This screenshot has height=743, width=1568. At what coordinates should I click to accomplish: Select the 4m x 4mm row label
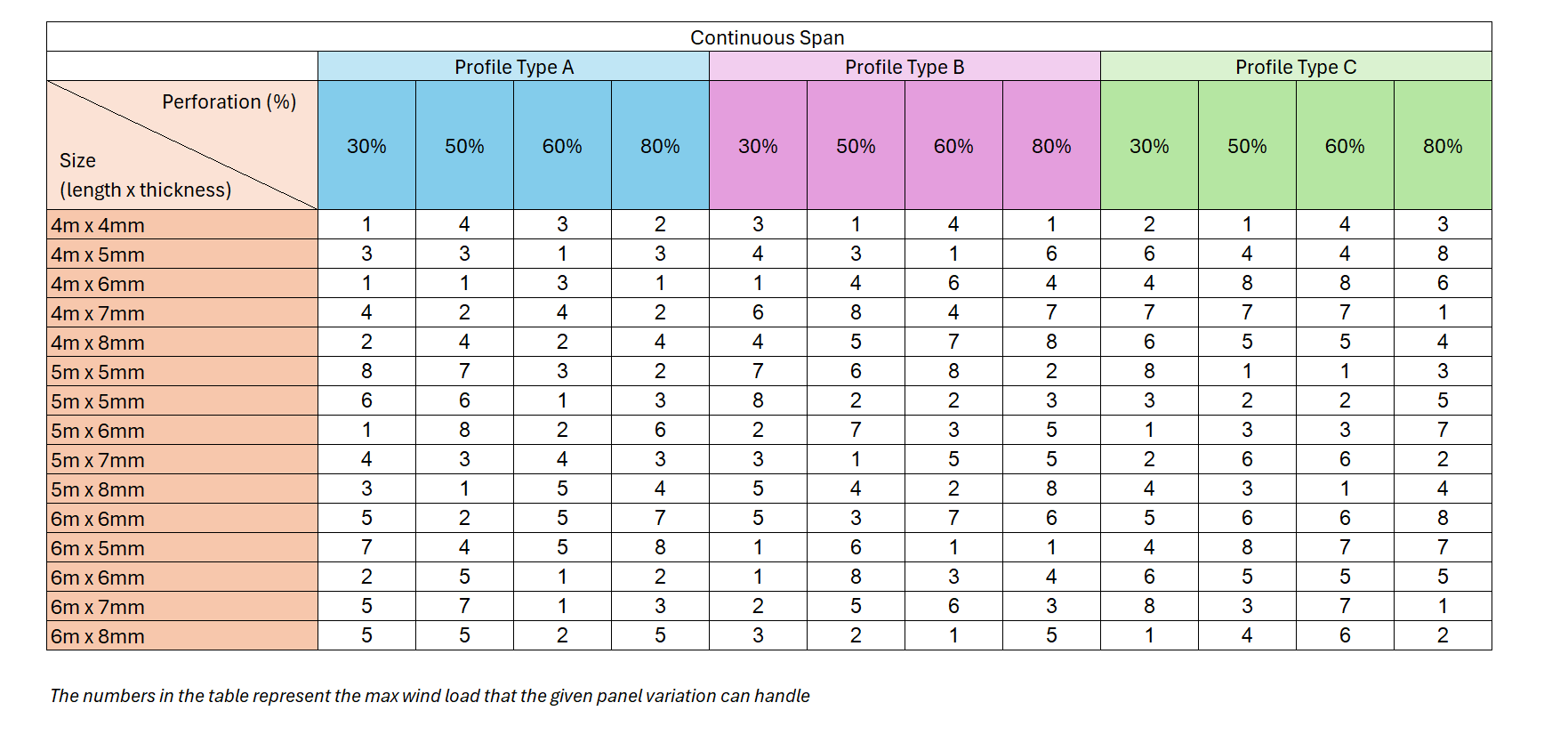[x=98, y=225]
